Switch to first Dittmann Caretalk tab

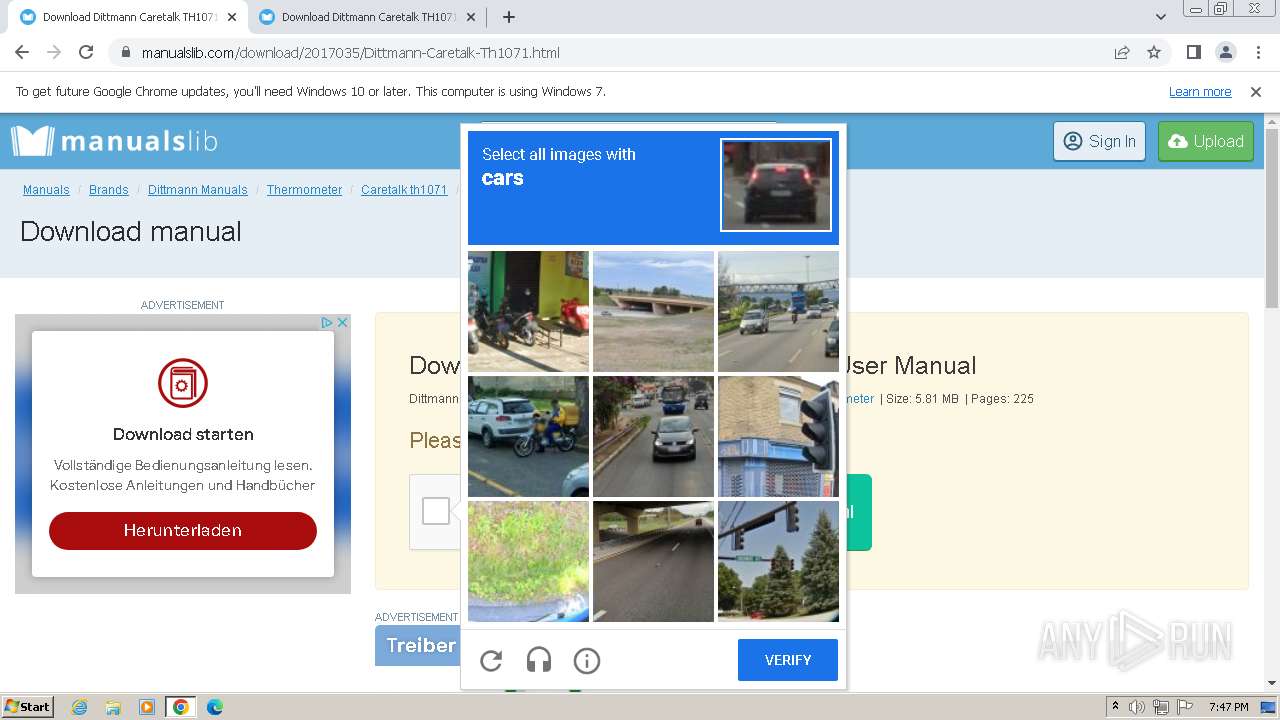[x=128, y=17]
